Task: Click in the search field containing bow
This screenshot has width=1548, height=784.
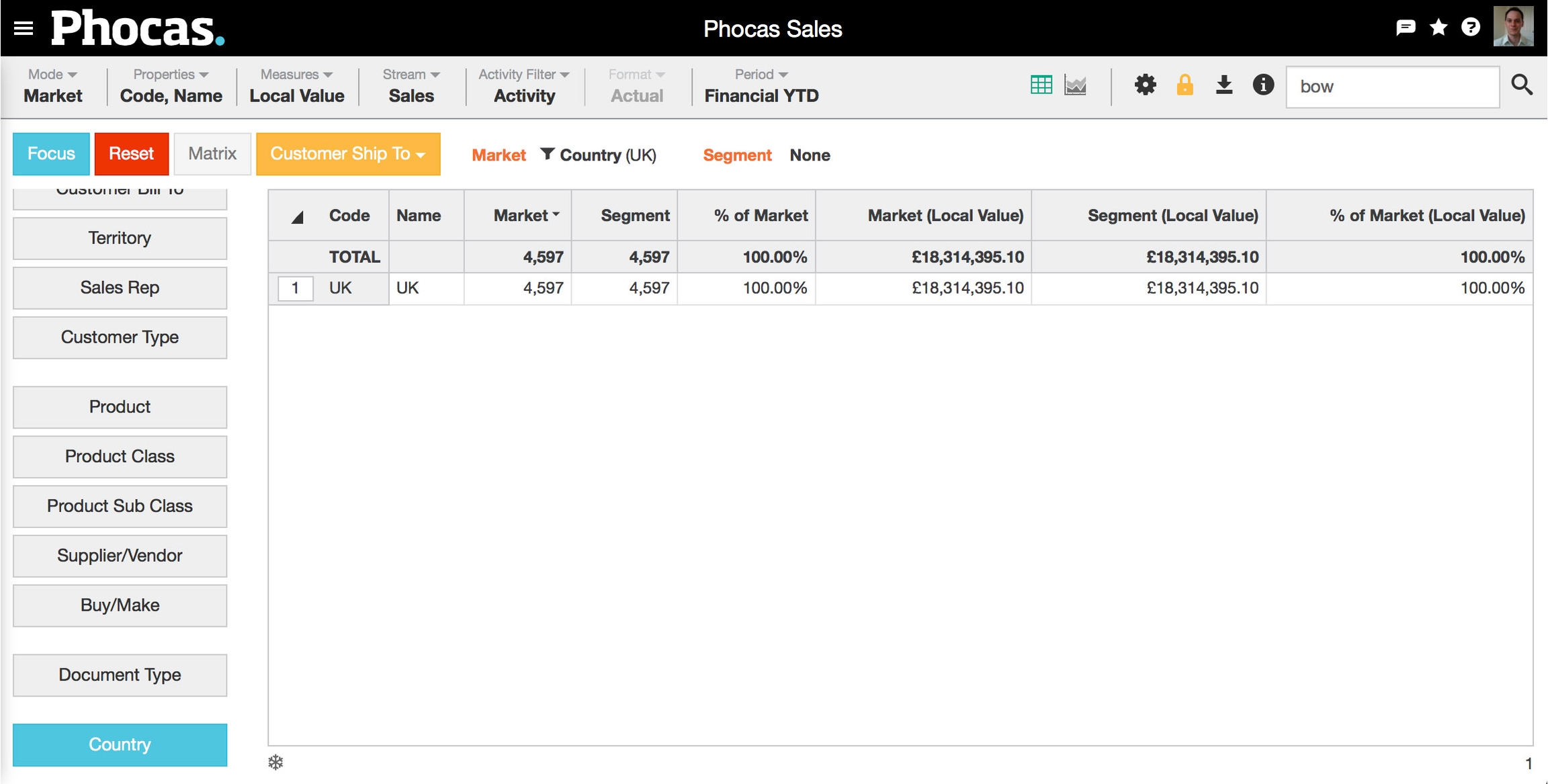Action: pos(1392,87)
